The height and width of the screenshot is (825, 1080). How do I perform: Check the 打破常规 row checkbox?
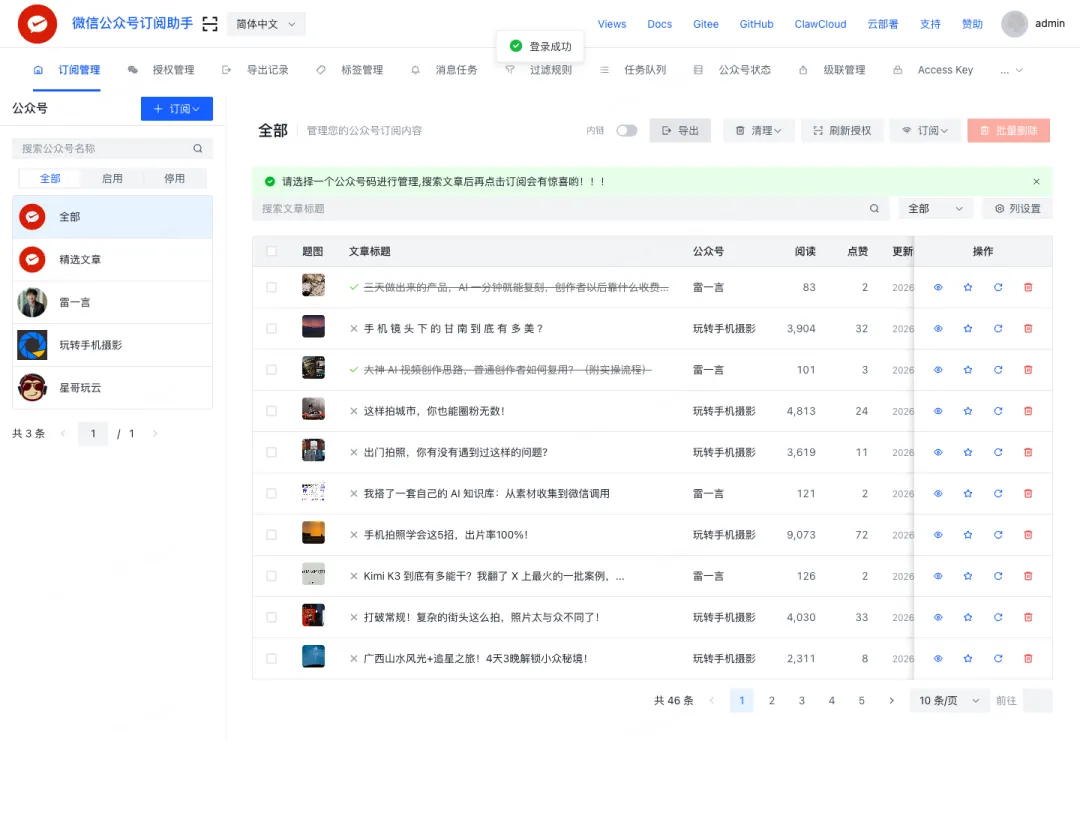pos(271,618)
